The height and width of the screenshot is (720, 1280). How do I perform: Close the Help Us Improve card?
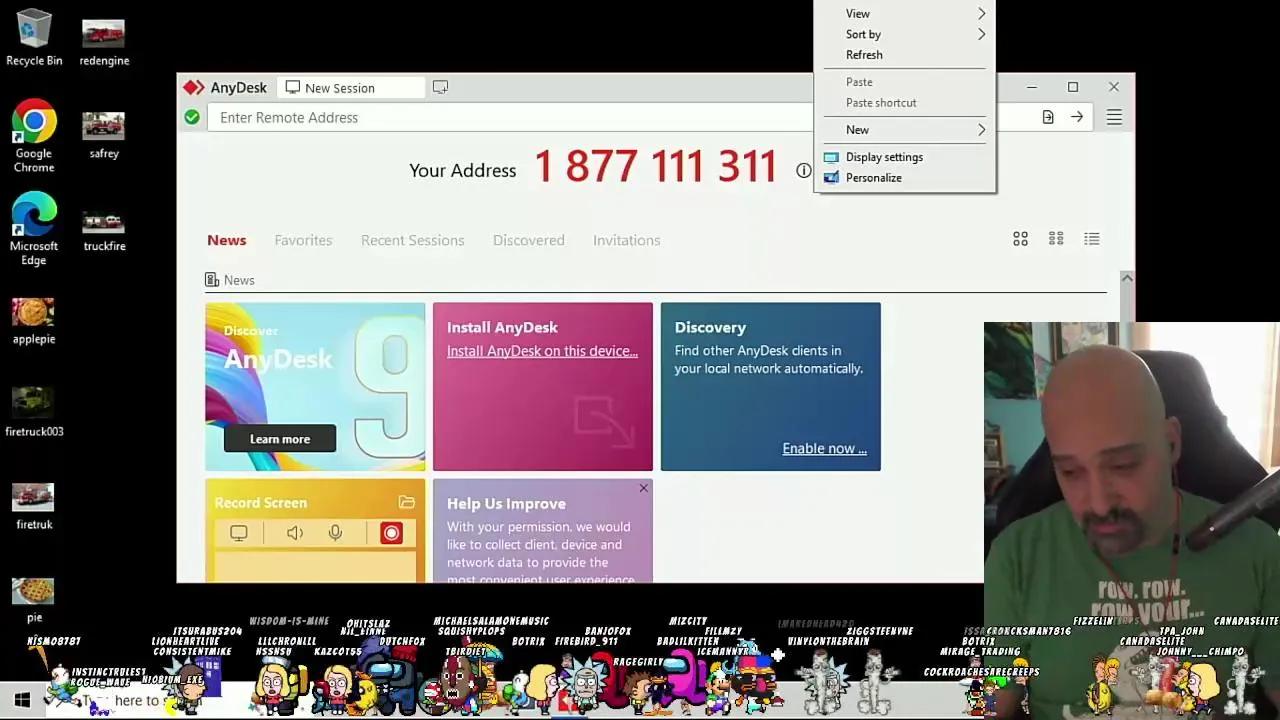pyautogui.click(x=643, y=488)
